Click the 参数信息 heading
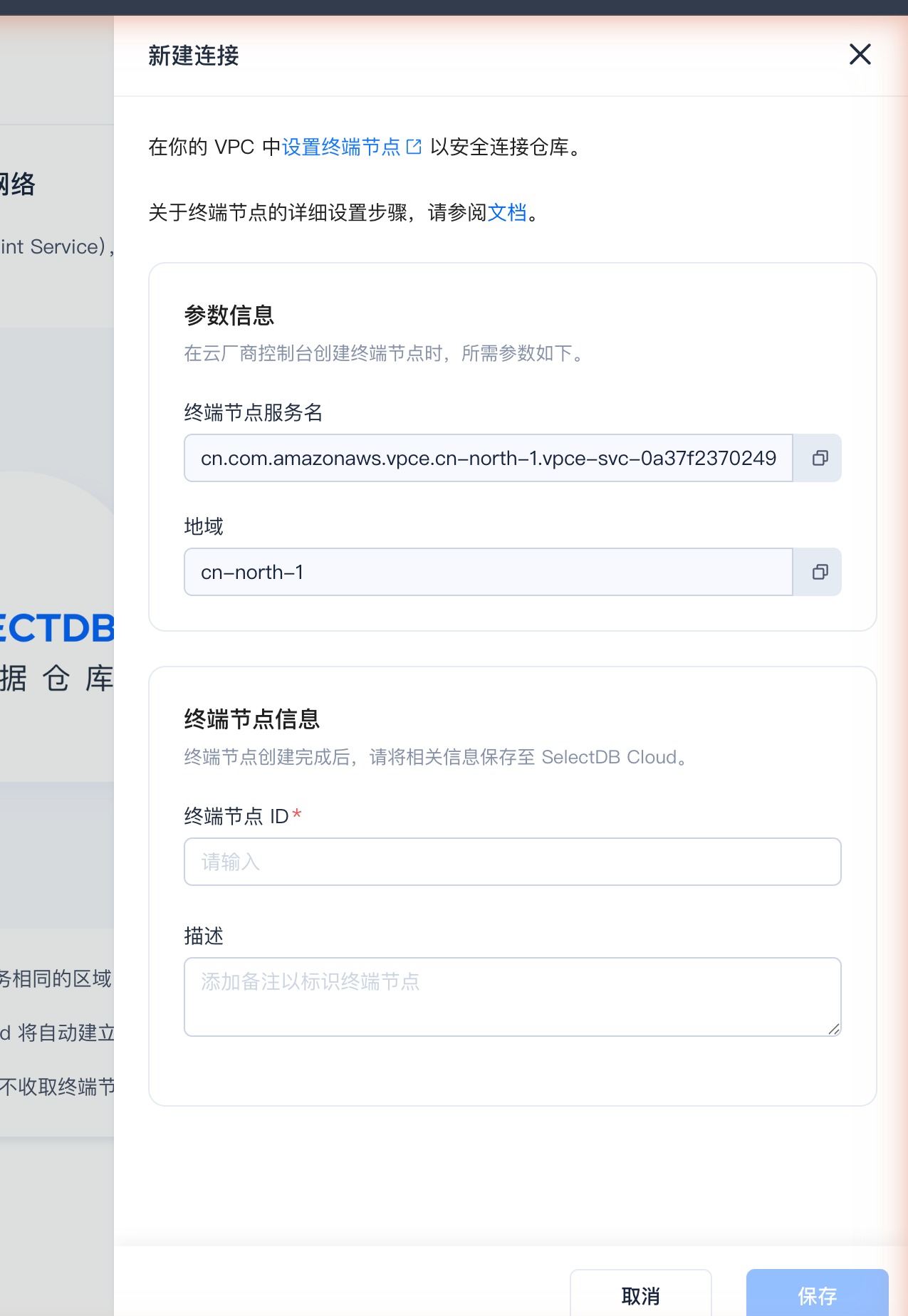The height and width of the screenshot is (1316, 908). [229, 315]
